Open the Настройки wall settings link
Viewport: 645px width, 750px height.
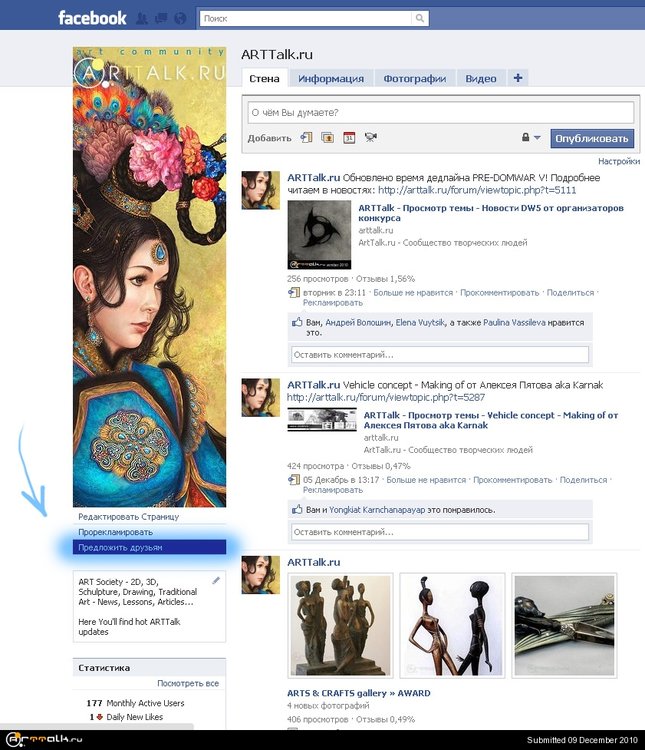[x=619, y=161]
